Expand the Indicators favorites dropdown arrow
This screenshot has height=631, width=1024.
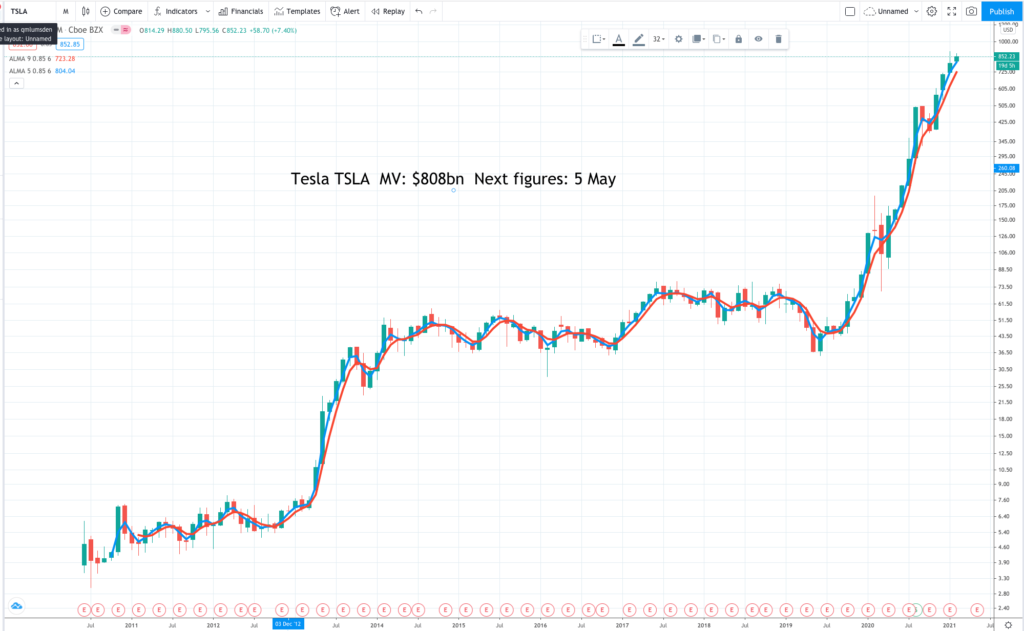(x=208, y=11)
